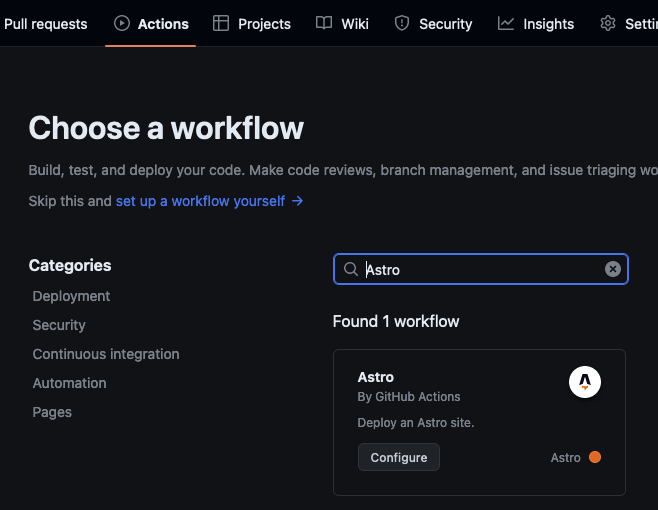Click the Categories heading
Screen dimensions: 658x510
[70, 266]
